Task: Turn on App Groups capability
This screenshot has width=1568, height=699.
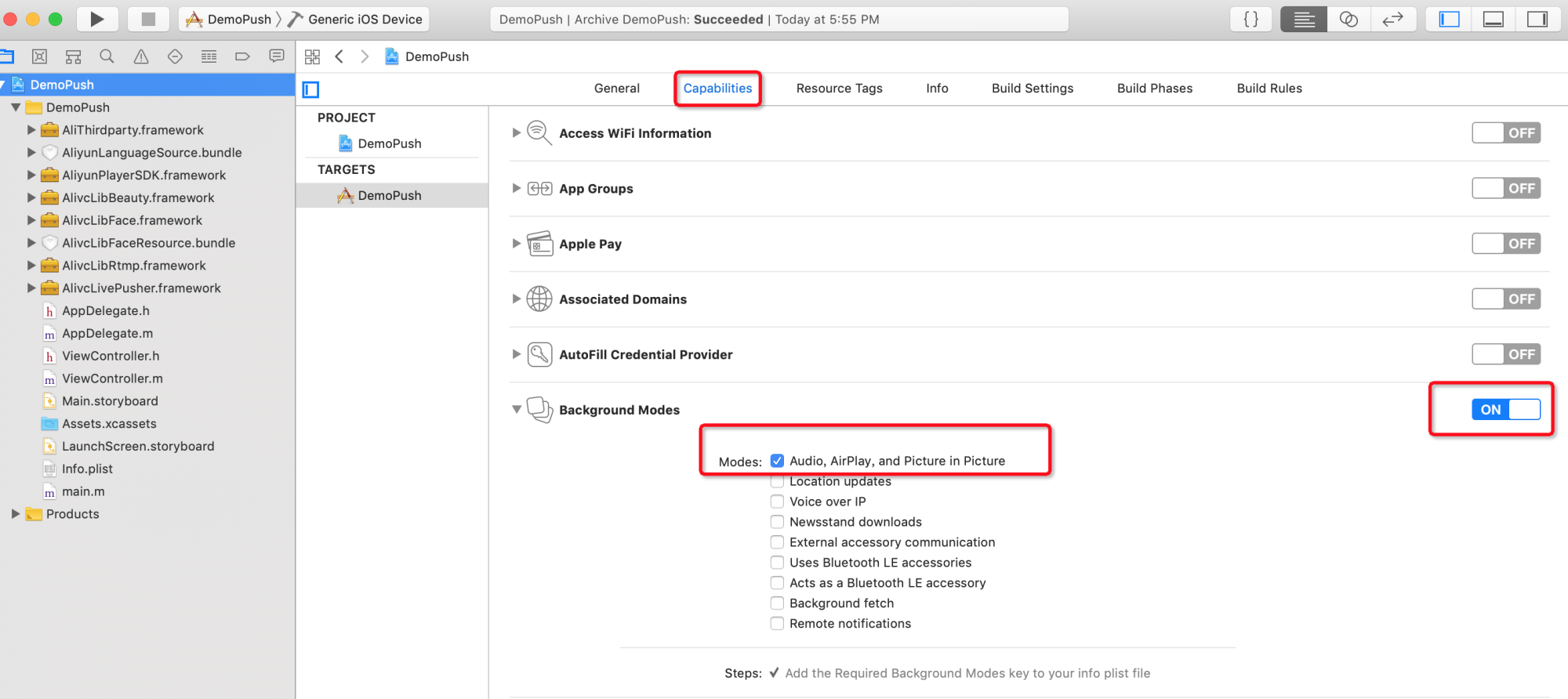Action: [x=1506, y=188]
